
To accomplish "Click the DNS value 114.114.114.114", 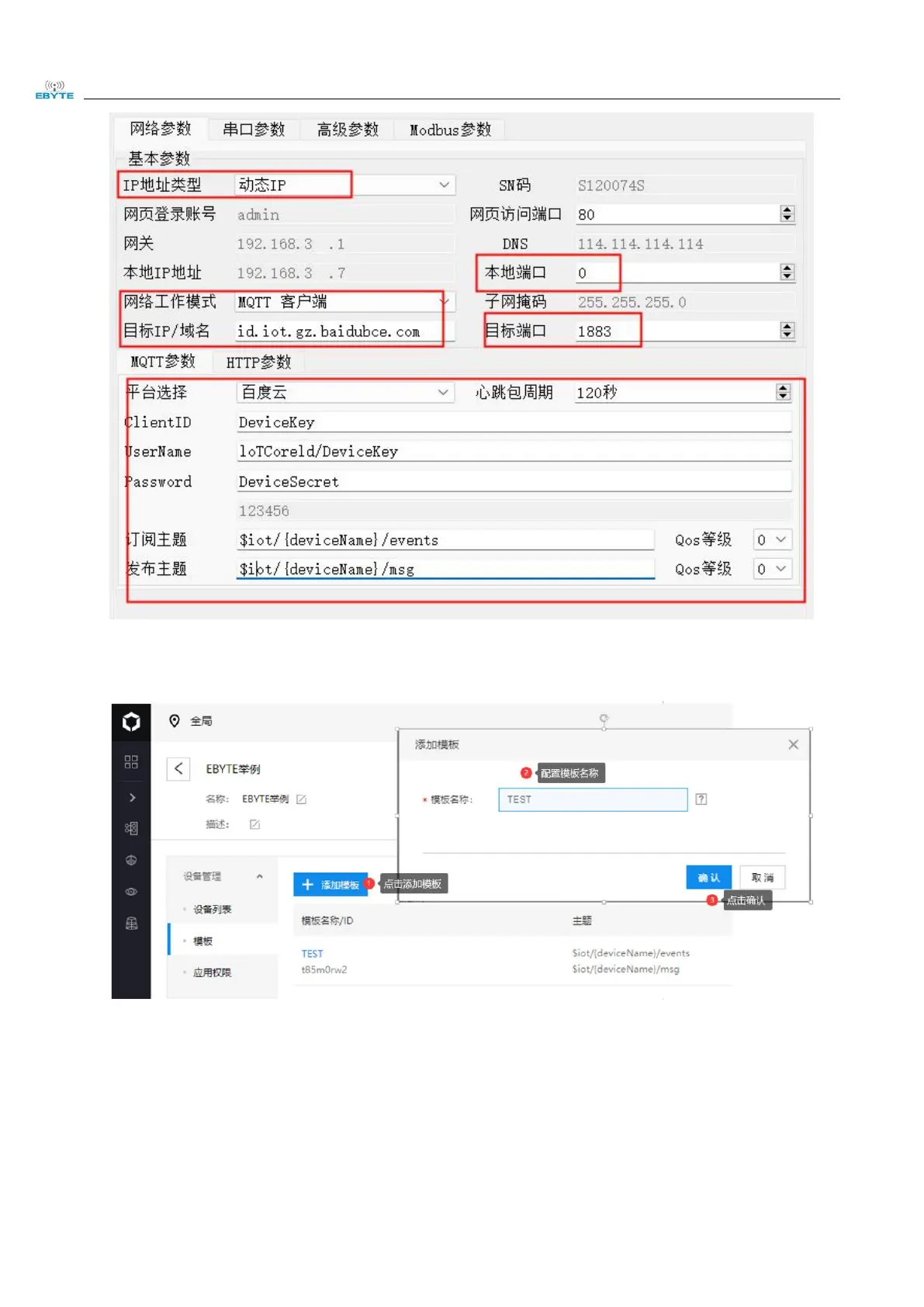I will click(x=640, y=244).
